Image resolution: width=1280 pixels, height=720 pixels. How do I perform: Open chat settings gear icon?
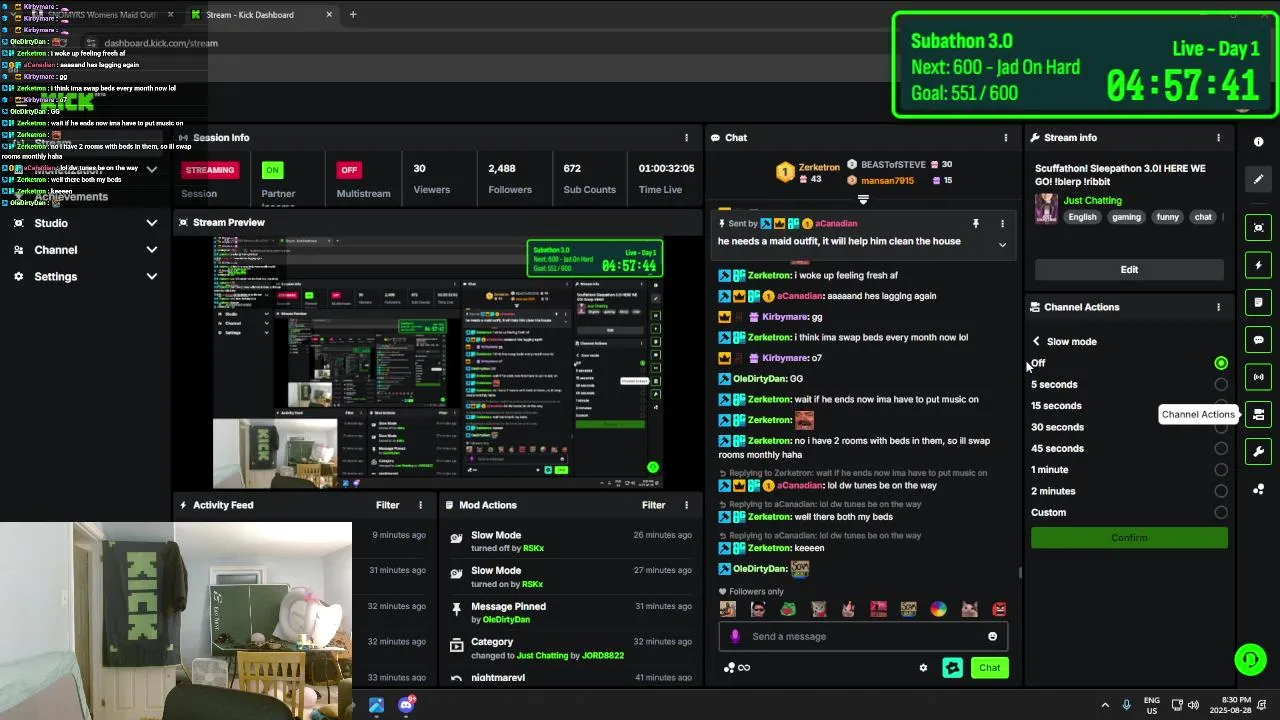[923, 668]
